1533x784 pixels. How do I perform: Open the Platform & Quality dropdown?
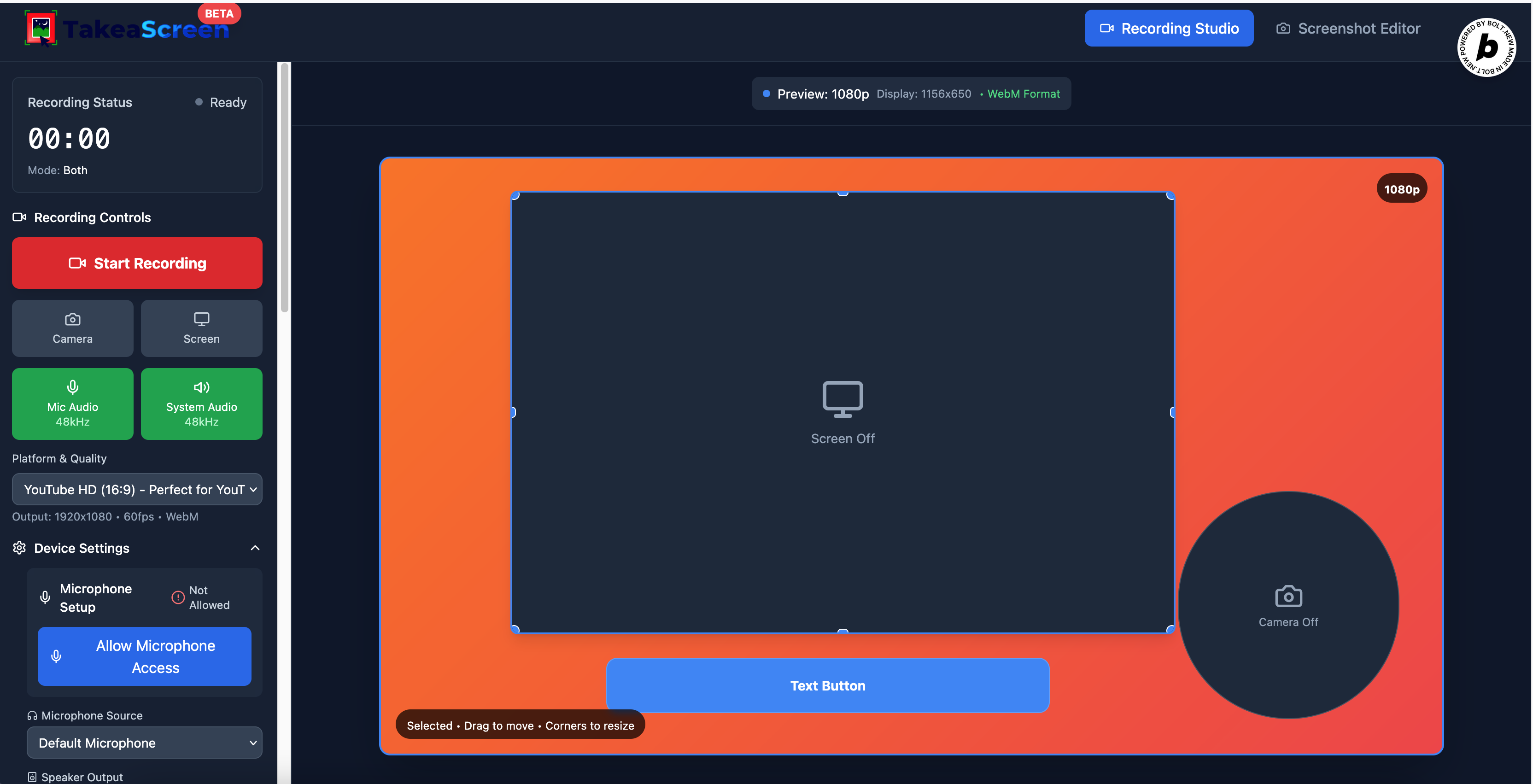[137, 489]
